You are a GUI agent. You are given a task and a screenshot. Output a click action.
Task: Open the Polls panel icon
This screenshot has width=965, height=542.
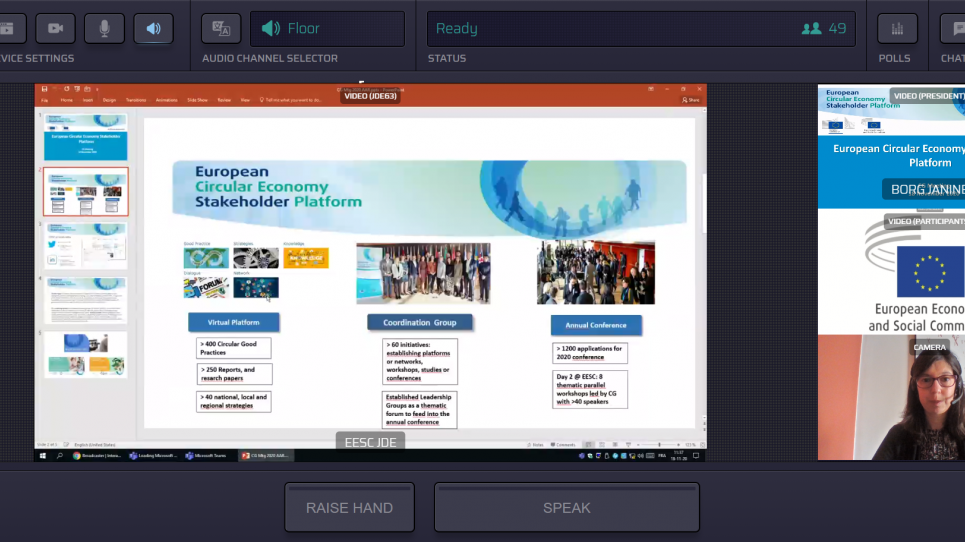[897, 28]
